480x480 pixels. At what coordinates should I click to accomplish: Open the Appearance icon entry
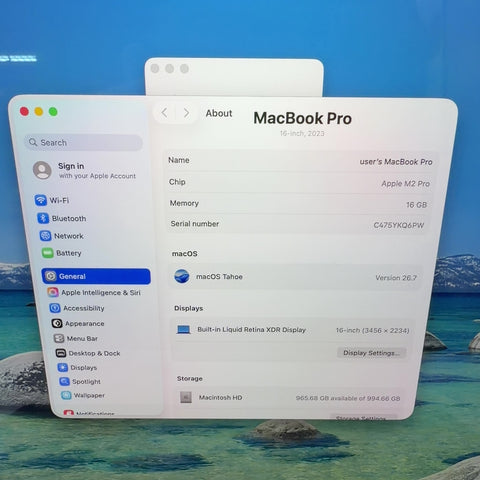coord(57,323)
